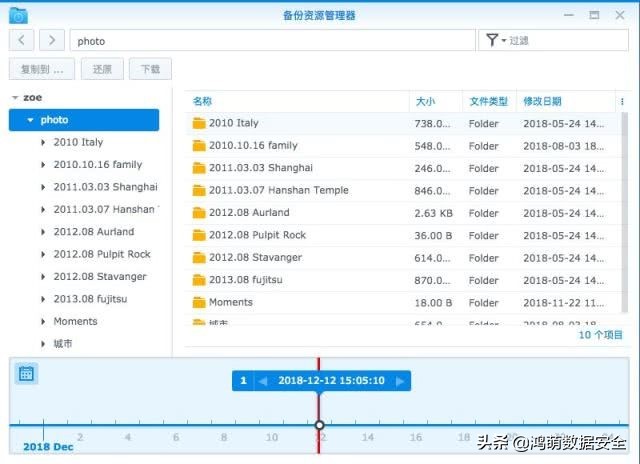The height and width of the screenshot is (464, 640).
Task: Click the 2012.08 Stavanger folder icon in list
Action: click(x=199, y=258)
